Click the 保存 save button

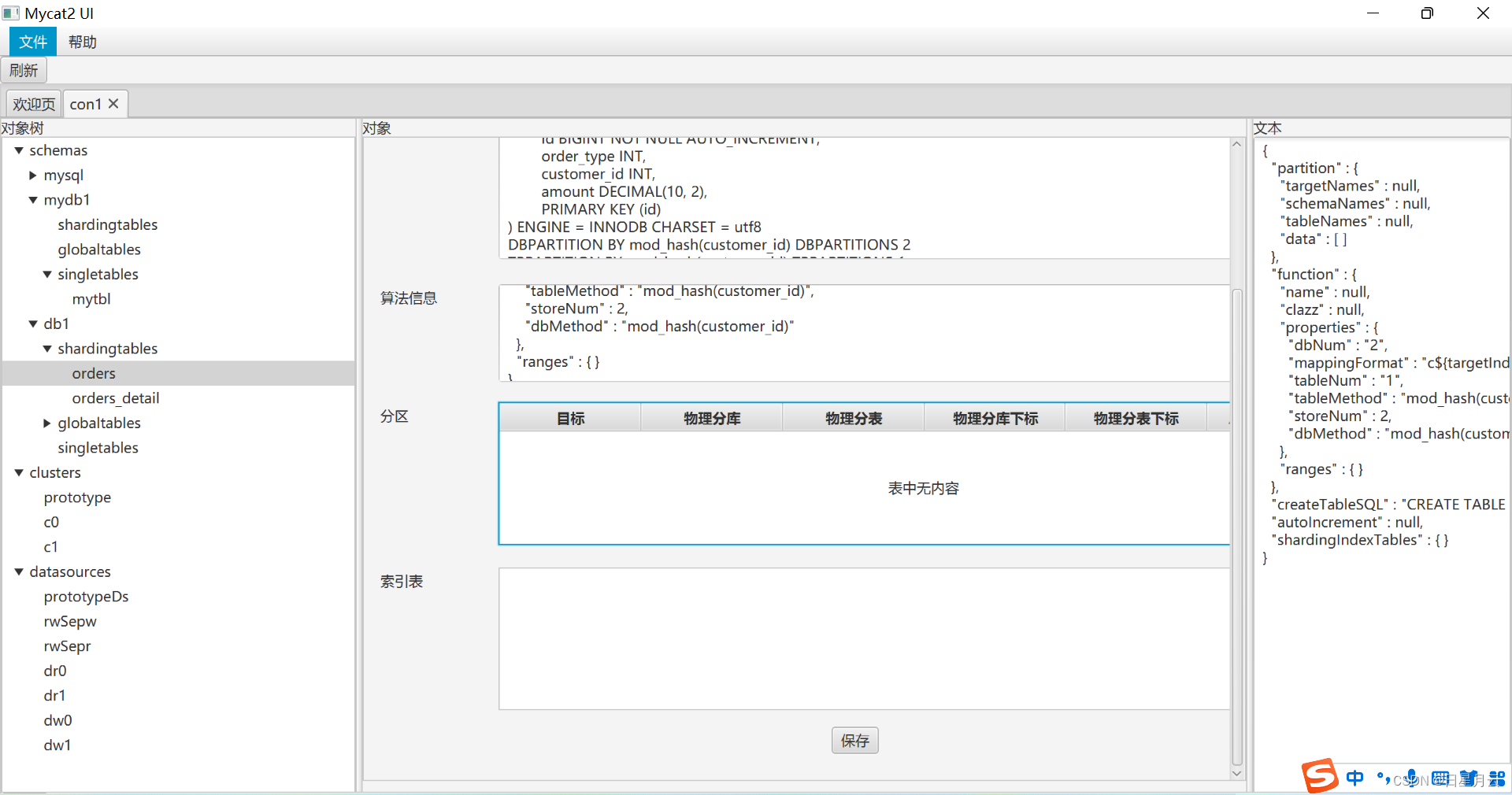pos(854,741)
